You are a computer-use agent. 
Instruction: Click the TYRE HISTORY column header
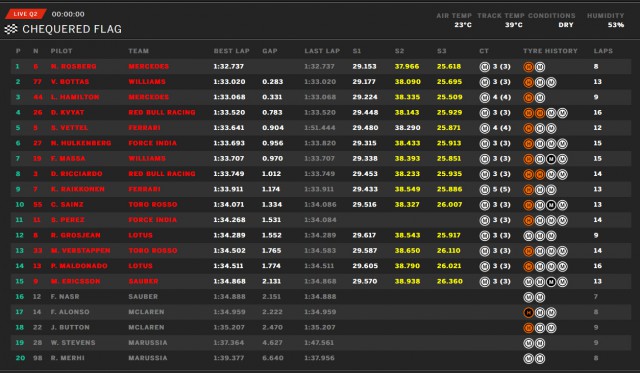coord(550,51)
